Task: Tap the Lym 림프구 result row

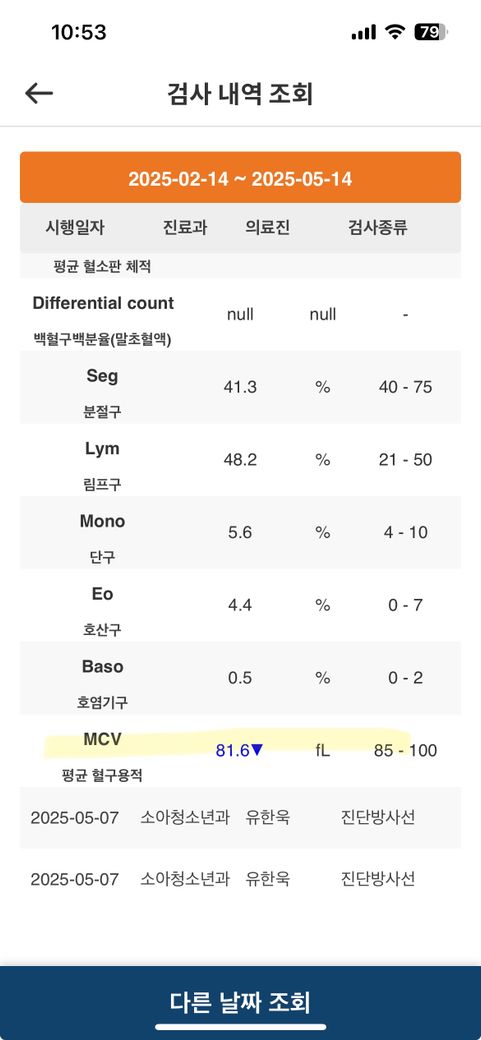Action: coord(240,460)
